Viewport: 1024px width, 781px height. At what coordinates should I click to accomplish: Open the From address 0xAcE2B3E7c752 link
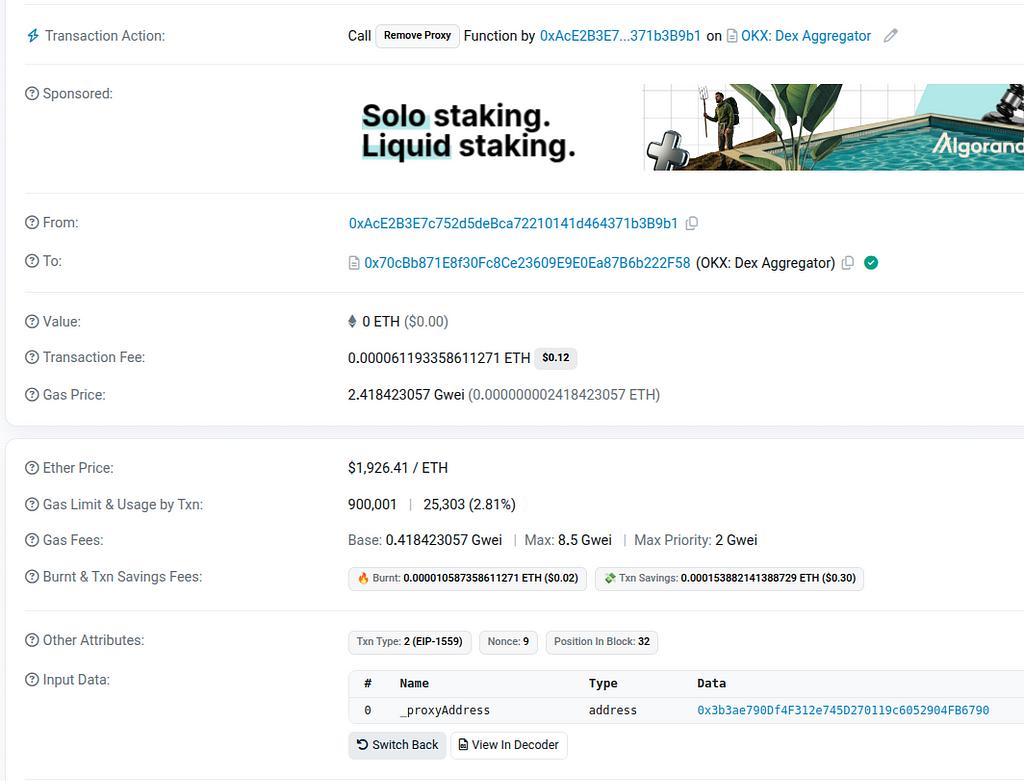513,224
